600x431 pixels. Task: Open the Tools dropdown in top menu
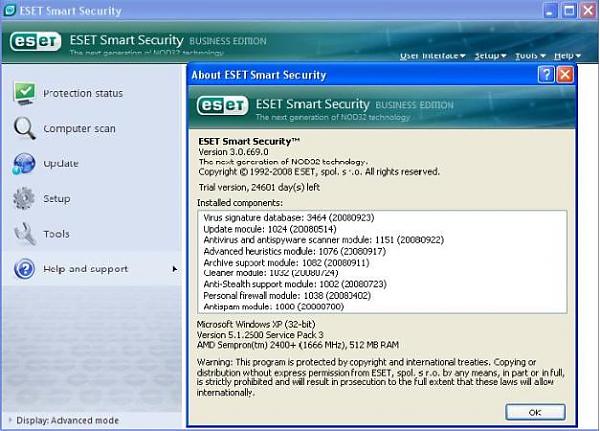(530, 56)
